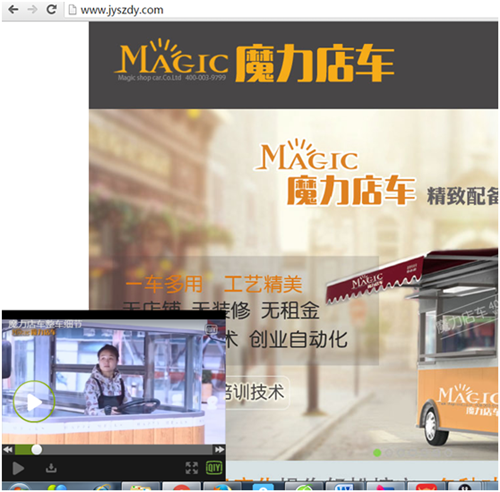Click the white video progress slider handle

coord(37,450)
